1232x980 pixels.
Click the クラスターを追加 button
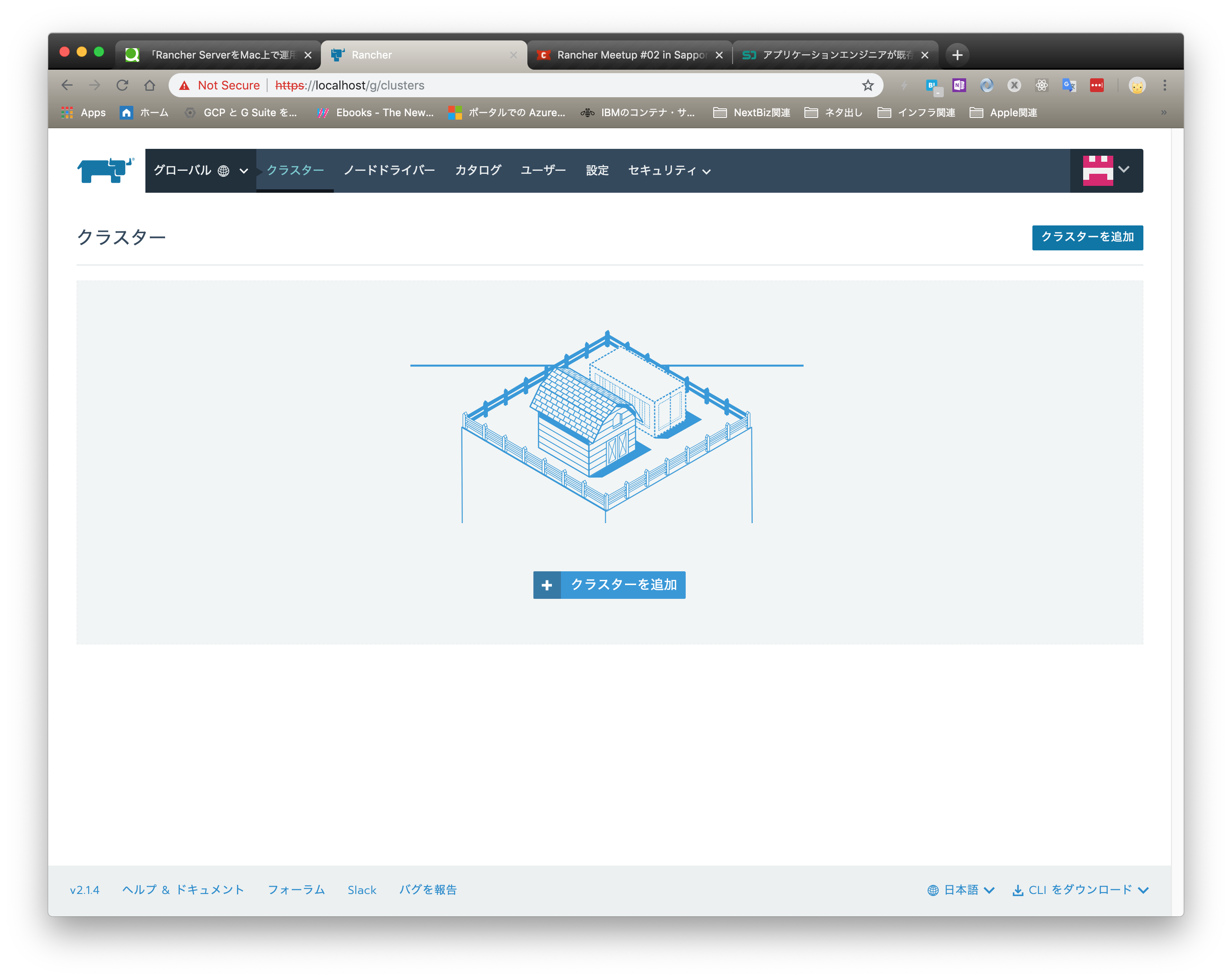pyautogui.click(x=1087, y=238)
